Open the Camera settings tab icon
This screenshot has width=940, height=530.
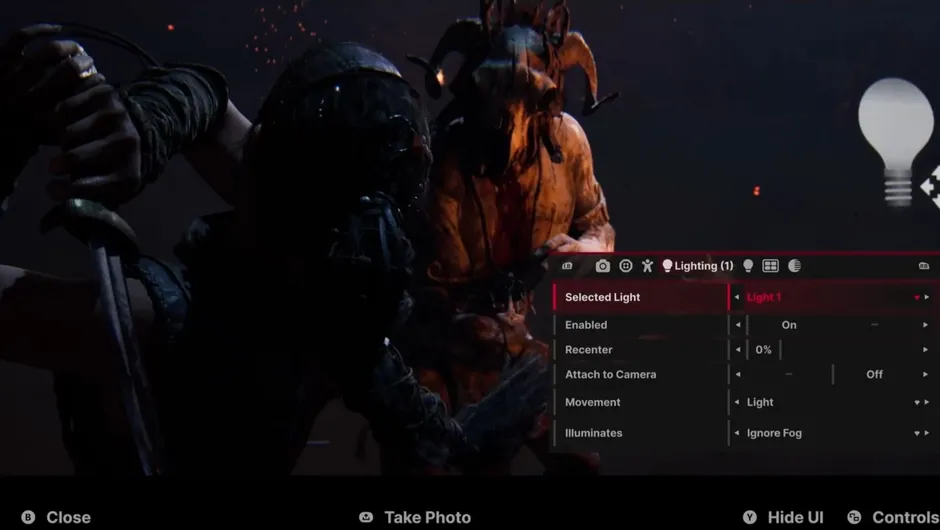point(602,266)
